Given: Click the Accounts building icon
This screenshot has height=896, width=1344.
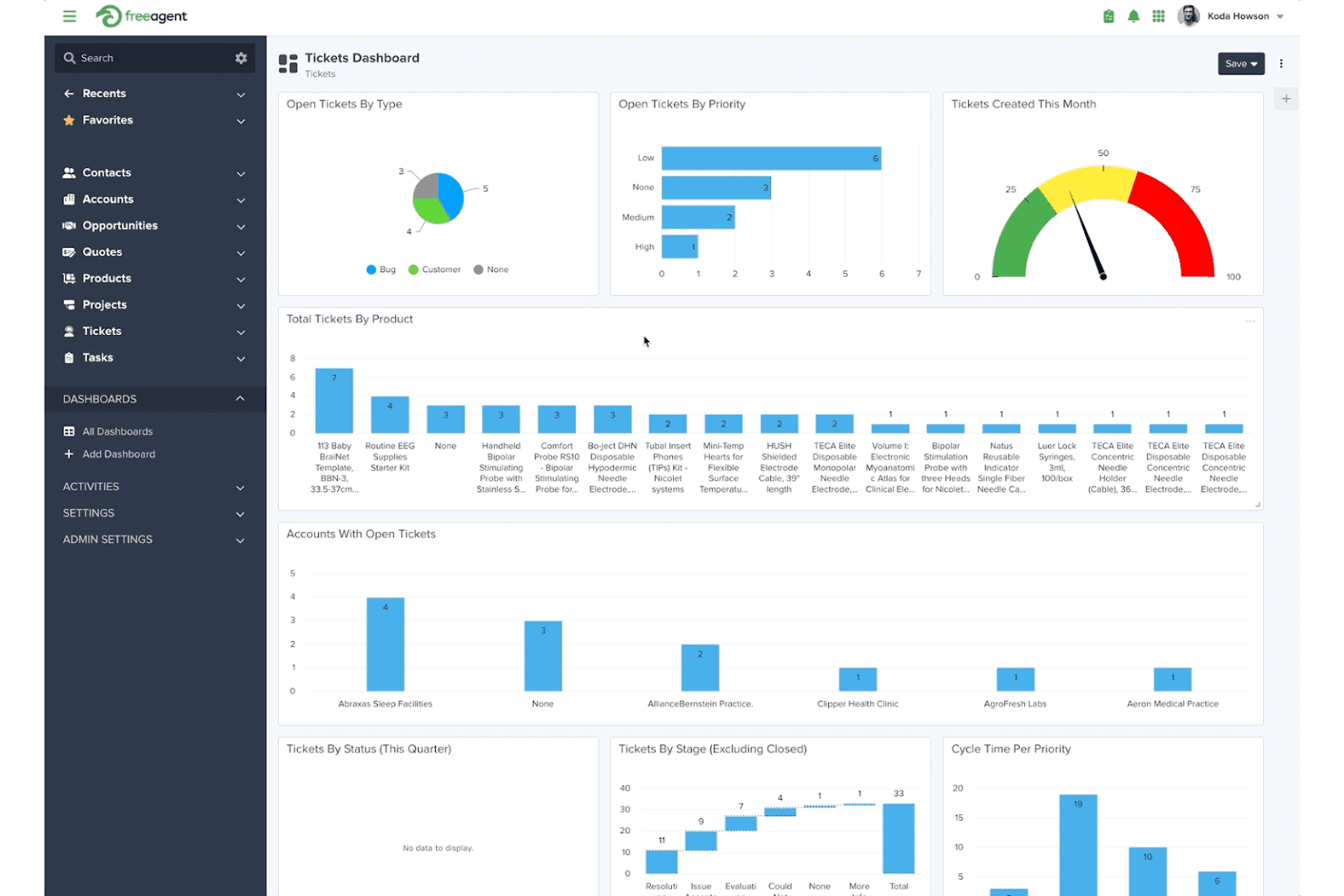Looking at the screenshot, I should click(69, 199).
